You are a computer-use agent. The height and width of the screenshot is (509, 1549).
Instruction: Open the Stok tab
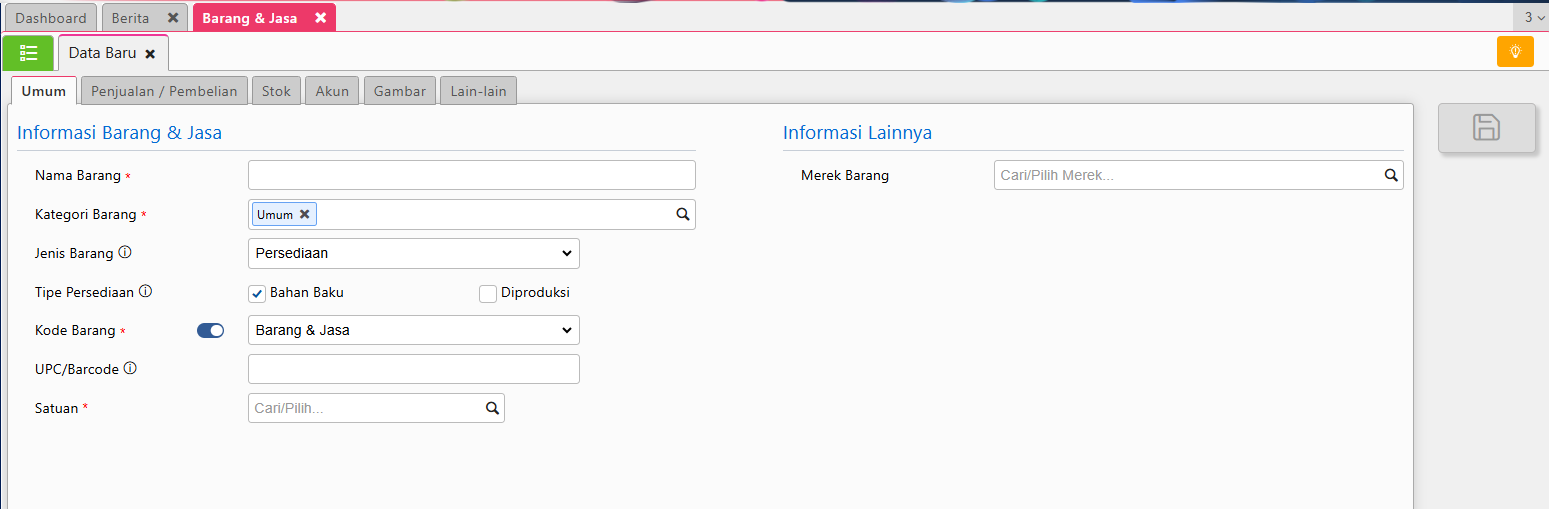[276, 91]
